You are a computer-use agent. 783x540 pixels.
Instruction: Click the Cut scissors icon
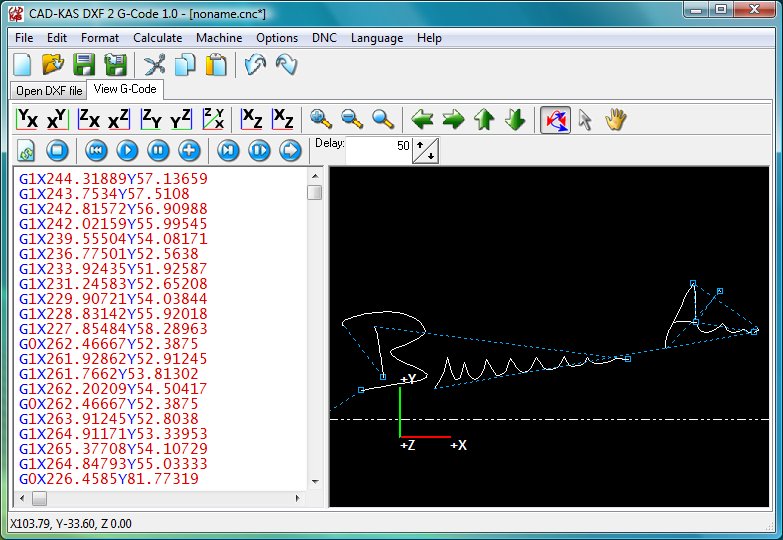coord(154,65)
